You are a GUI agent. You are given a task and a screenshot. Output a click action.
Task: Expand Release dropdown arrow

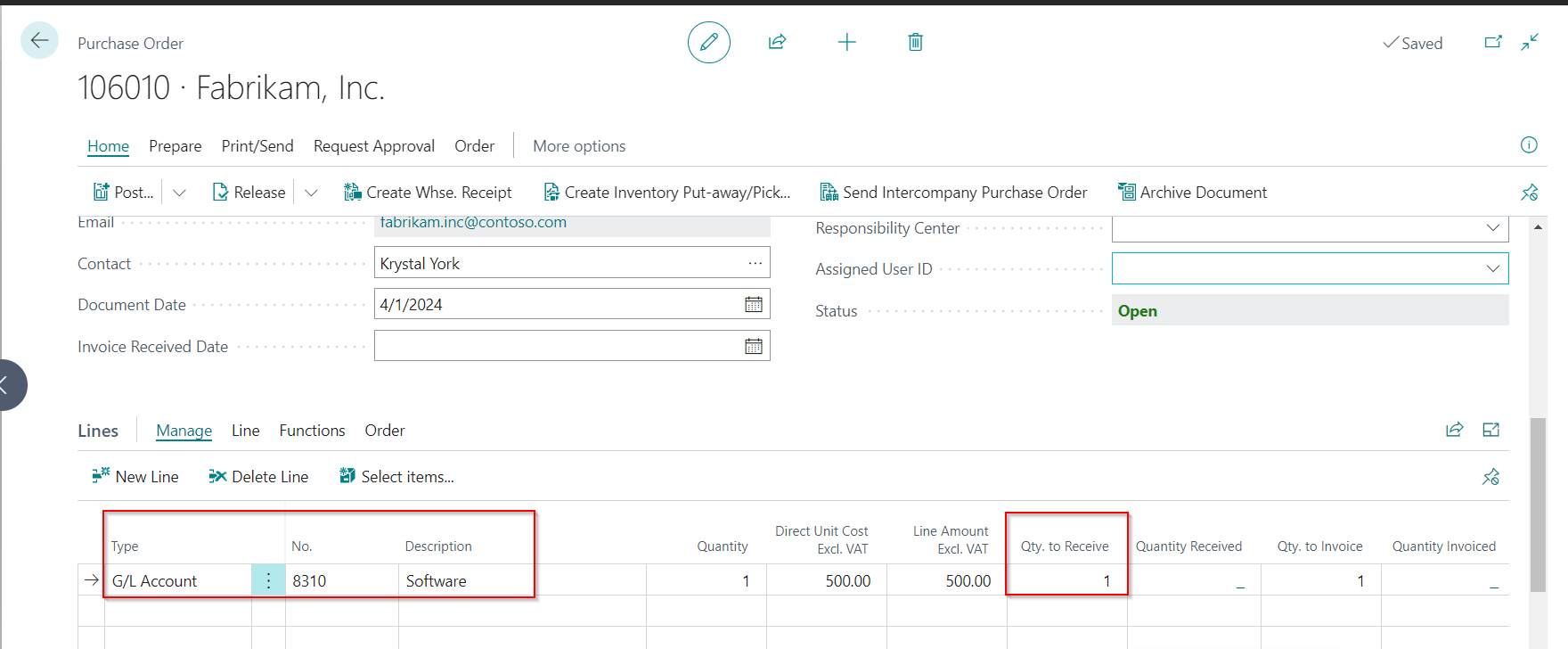pyautogui.click(x=311, y=193)
